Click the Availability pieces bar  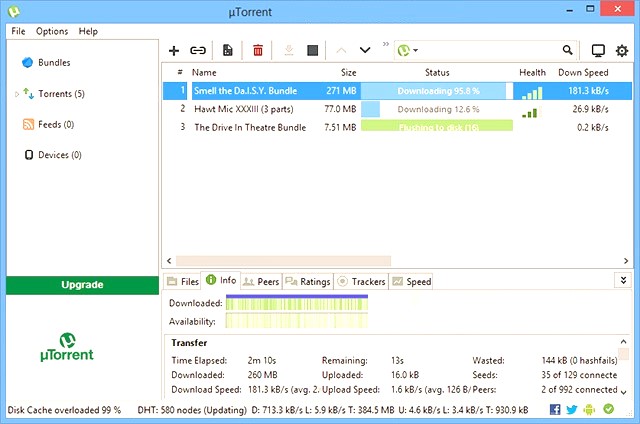coord(297,321)
